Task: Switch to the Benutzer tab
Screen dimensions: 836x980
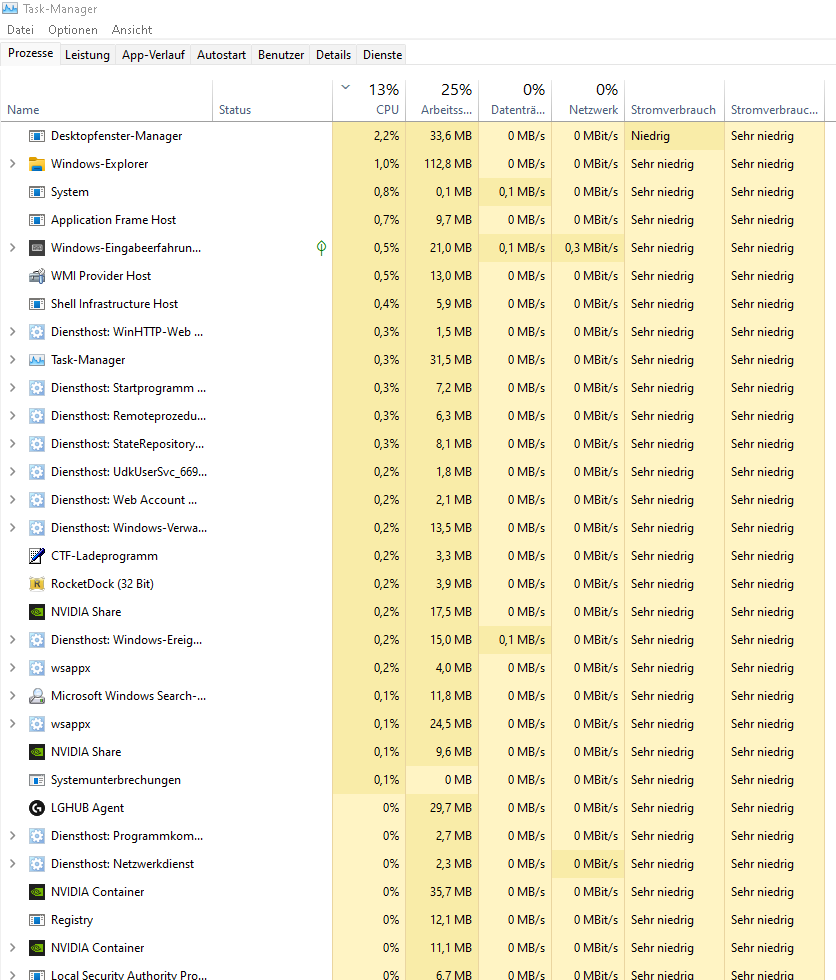Action: [x=281, y=55]
